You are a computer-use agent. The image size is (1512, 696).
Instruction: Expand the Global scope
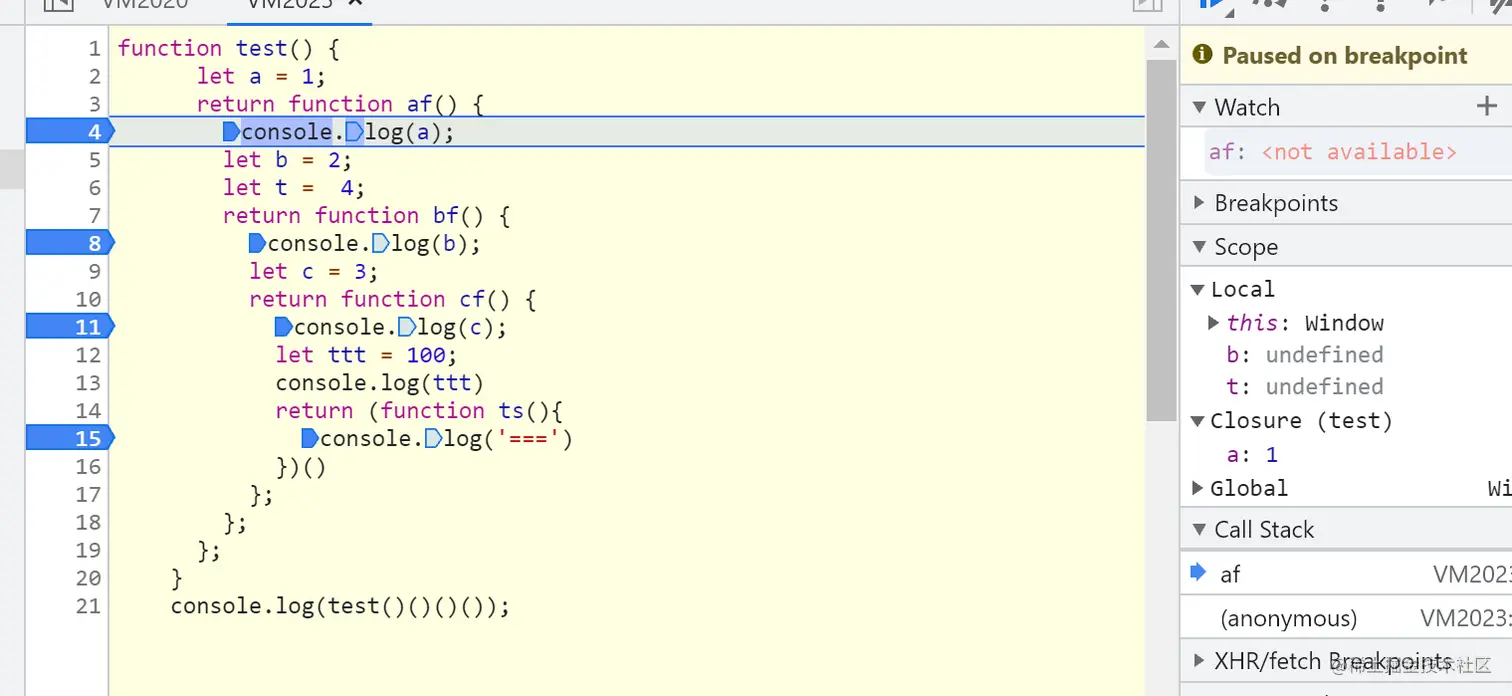1197,488
